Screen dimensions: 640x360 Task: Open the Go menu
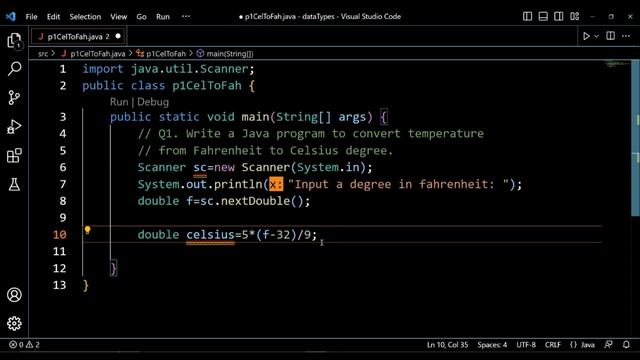click(141, 16)
